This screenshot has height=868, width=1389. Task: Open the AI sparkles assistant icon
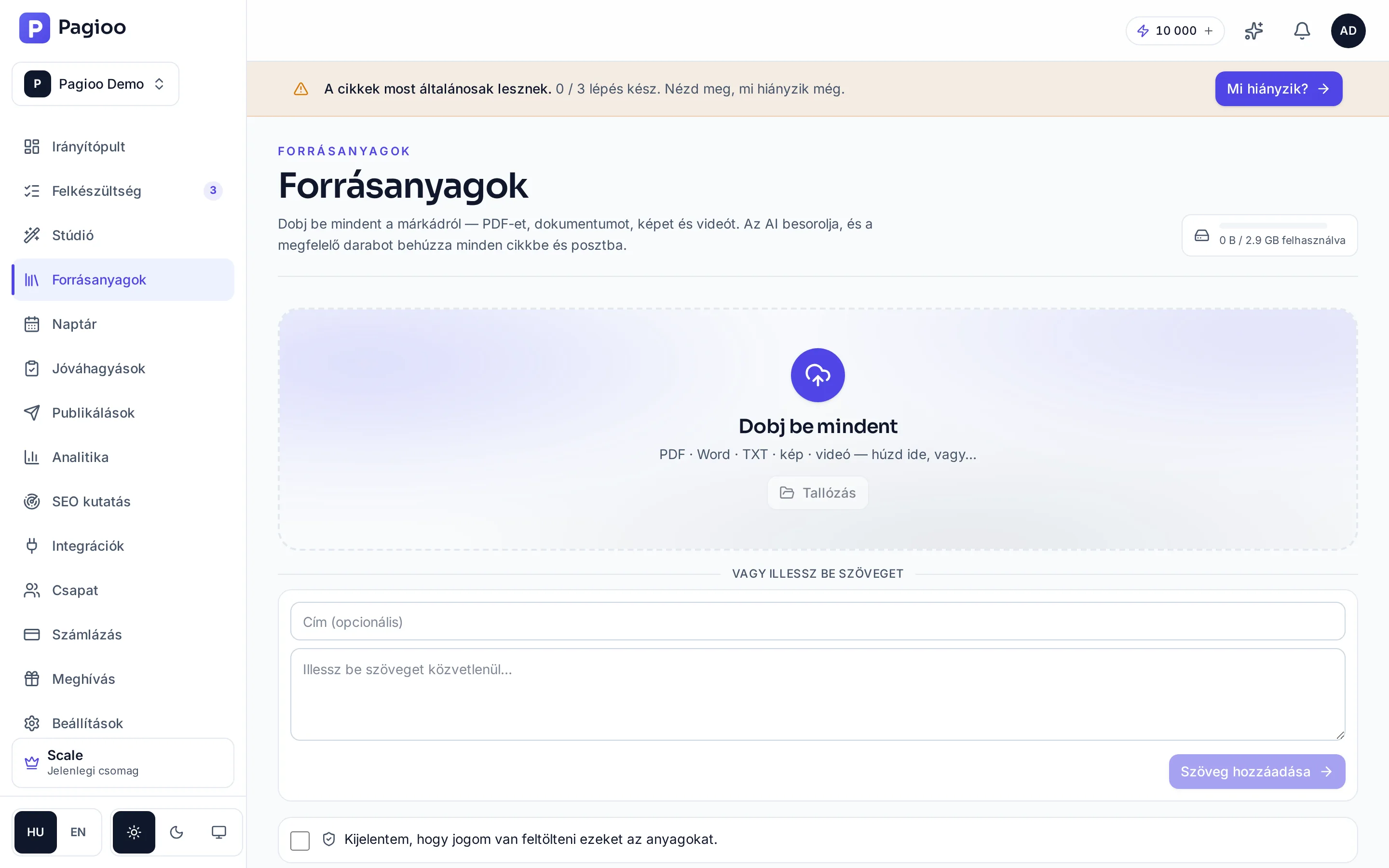pos(1253,30)
